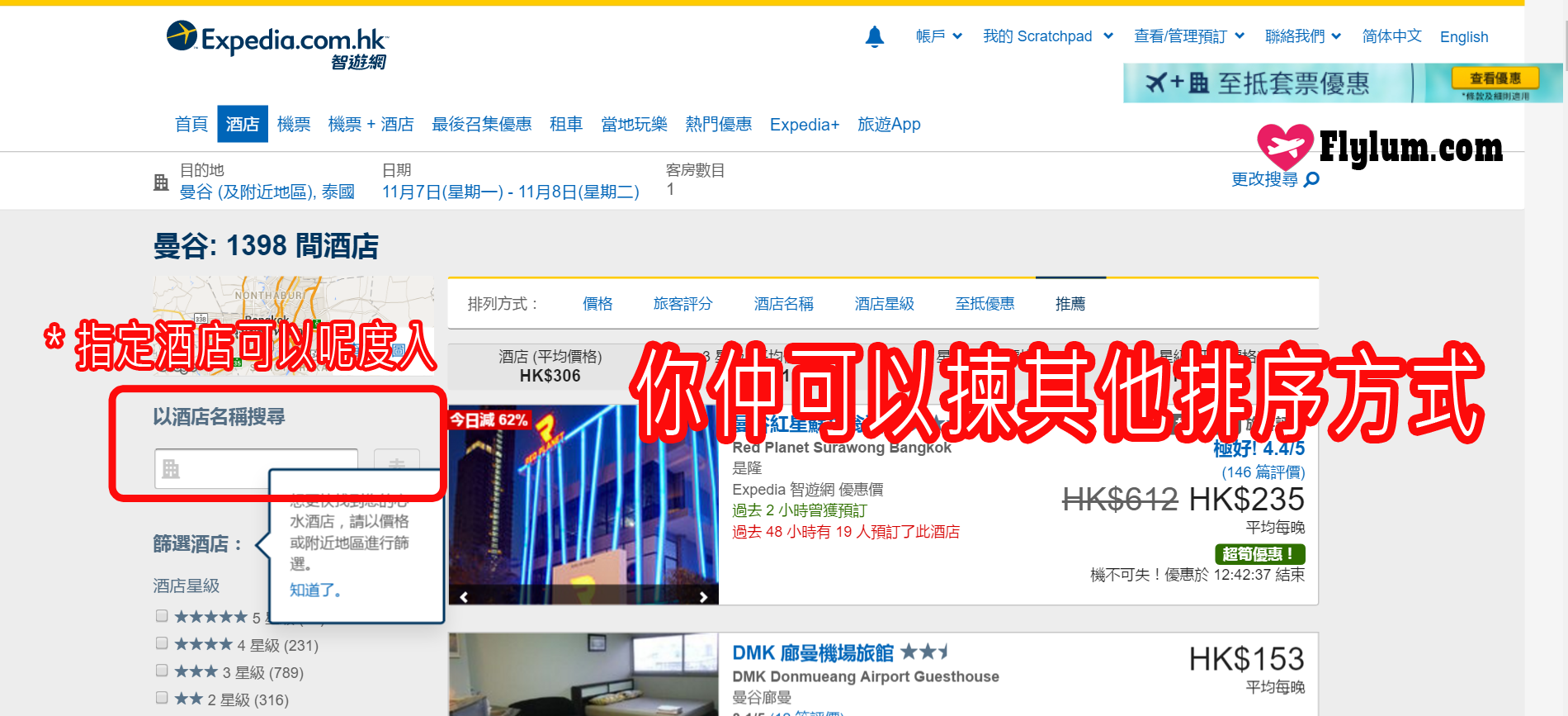
Task: Open the DMK Guesthouse room photo
Action: (x=583, y=675)
